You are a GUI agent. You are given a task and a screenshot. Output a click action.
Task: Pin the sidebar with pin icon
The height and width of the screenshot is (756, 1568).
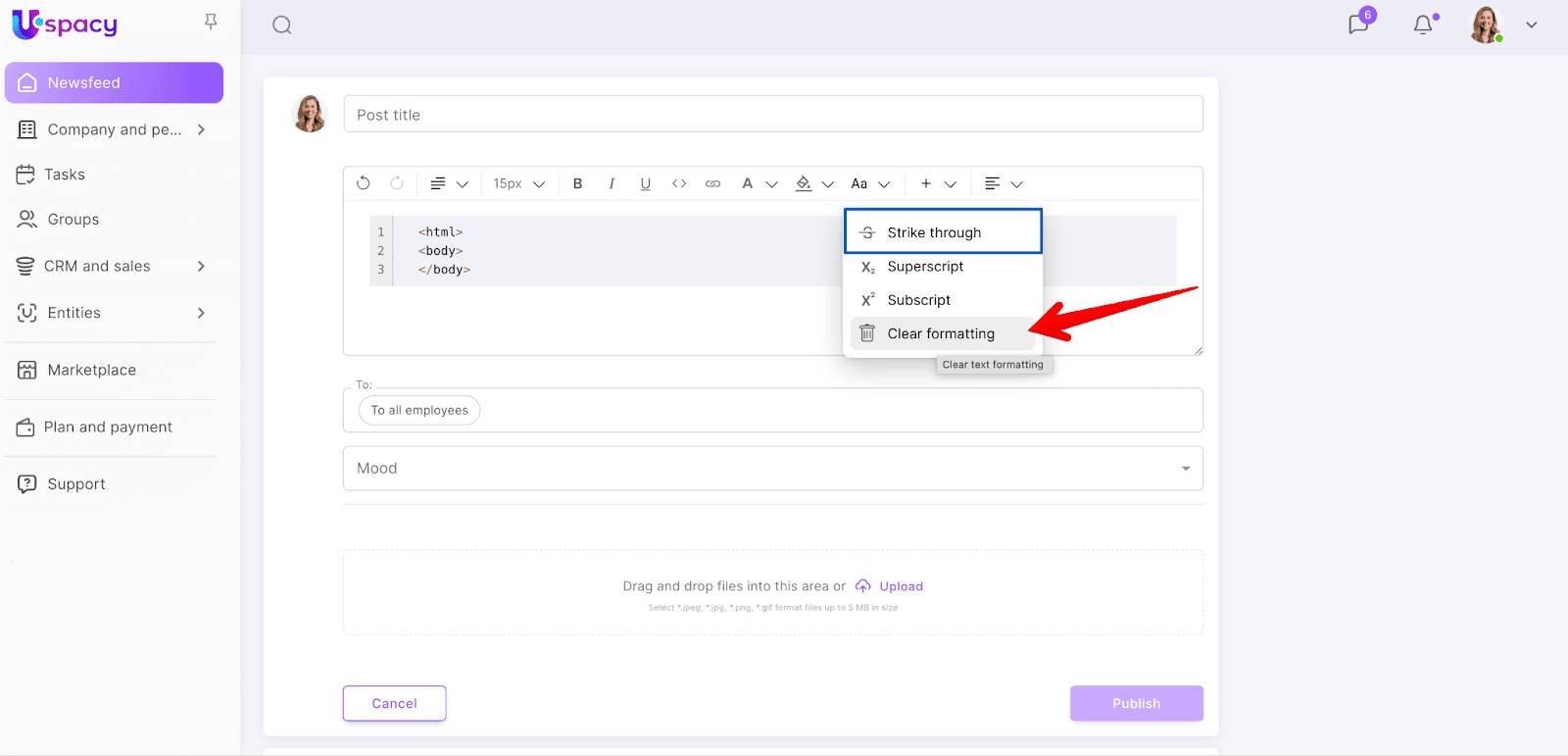click(x=211, y=22)
